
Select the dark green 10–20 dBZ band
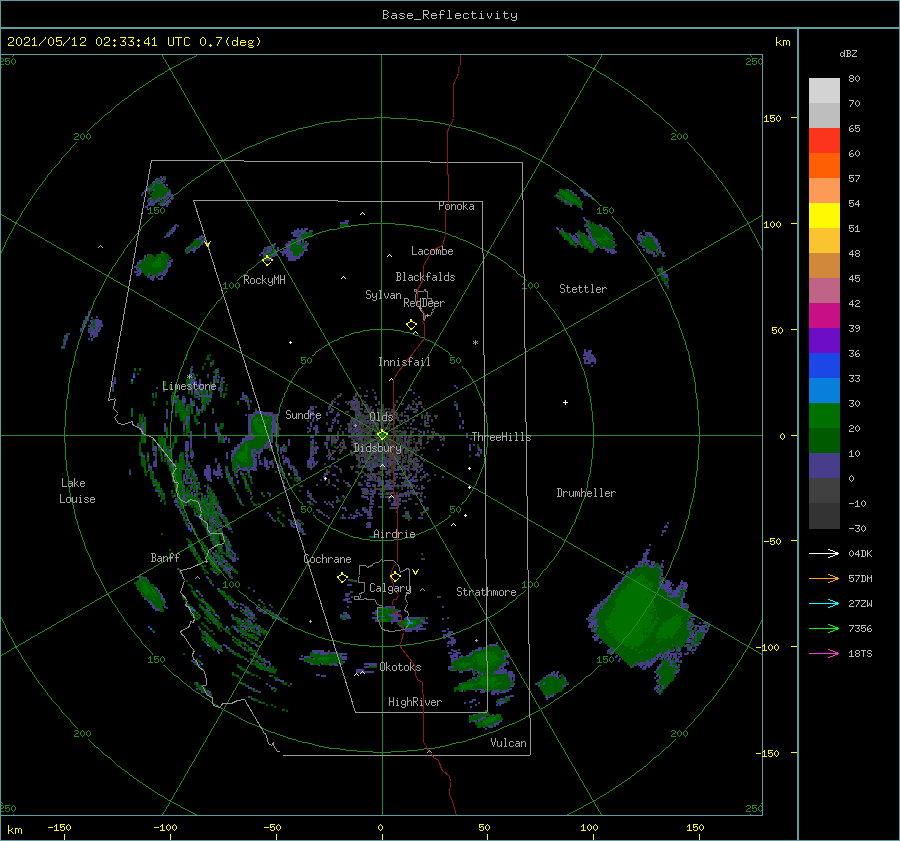click(824, 440)
